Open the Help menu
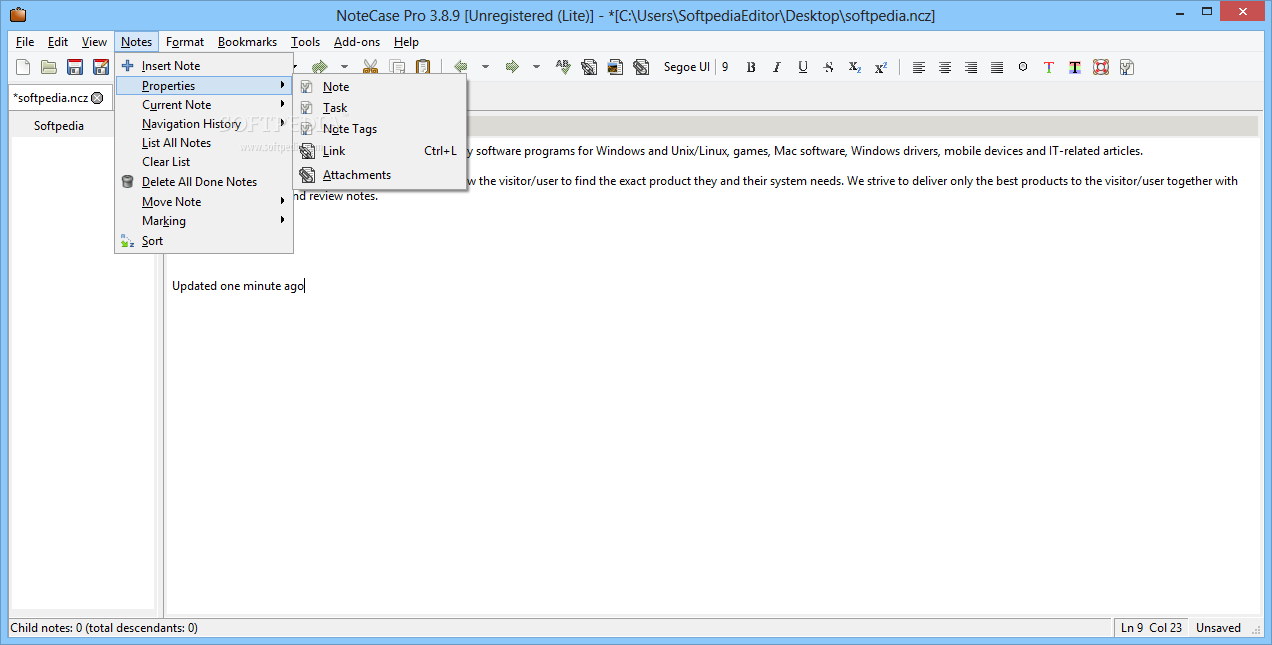This screenshot has height=645, width=1272. pos(406,42)
